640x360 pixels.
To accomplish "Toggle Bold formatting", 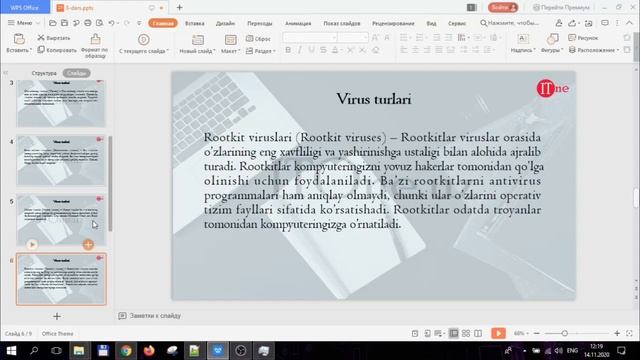I will pyautogui.click(x=288, y=50).
